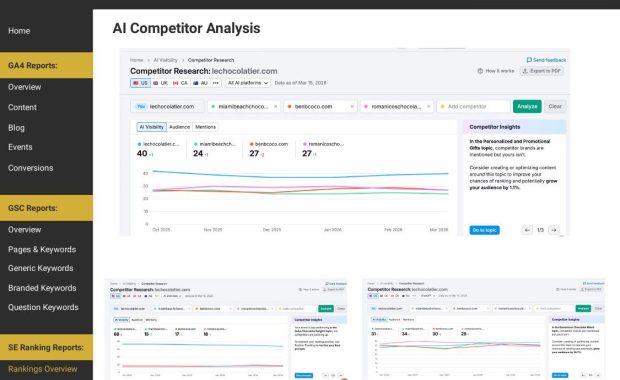Go to previous competitor insight arrow
620x380 pixels.
[x=527, y=230]
